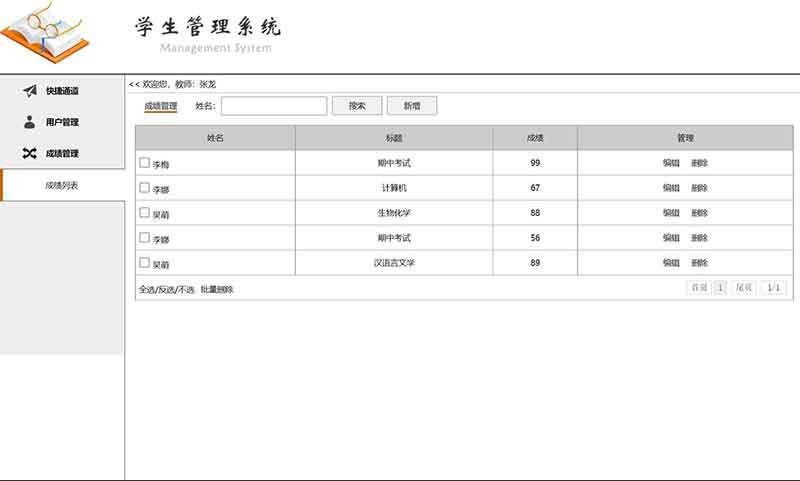Jump to 尾页 in the pagination
800x481 pixels.
(x=744, y=288)
